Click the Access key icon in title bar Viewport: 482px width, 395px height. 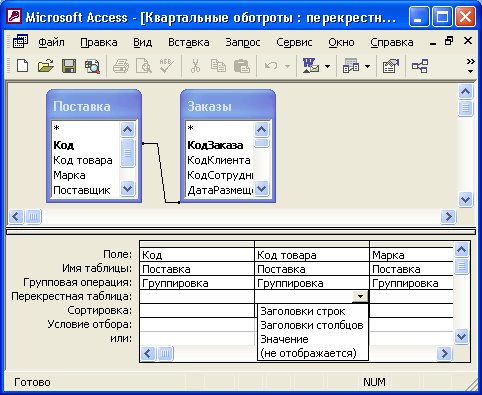click(x=14, y=16)
